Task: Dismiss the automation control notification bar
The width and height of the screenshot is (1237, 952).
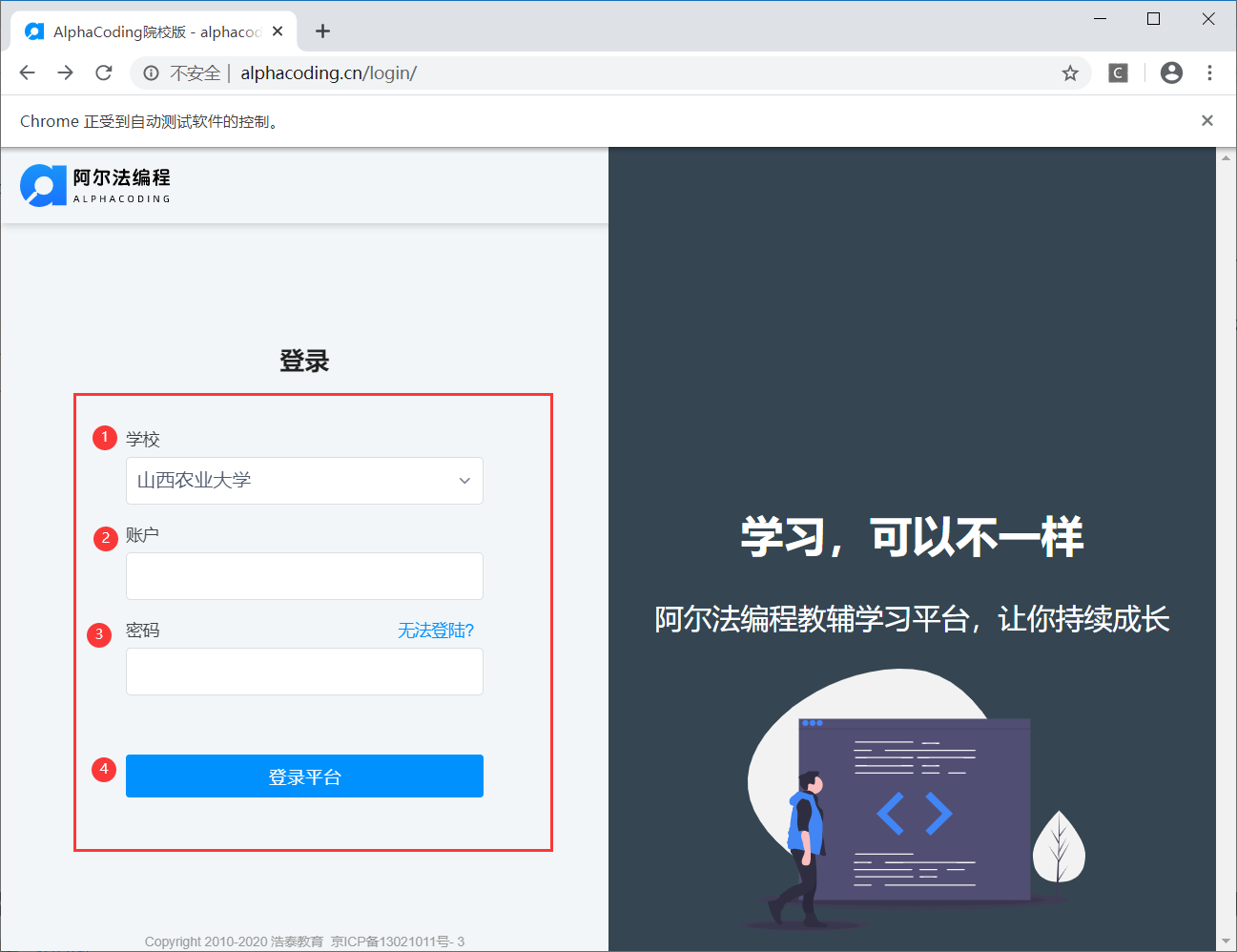Action: [x=1206, y=120]
